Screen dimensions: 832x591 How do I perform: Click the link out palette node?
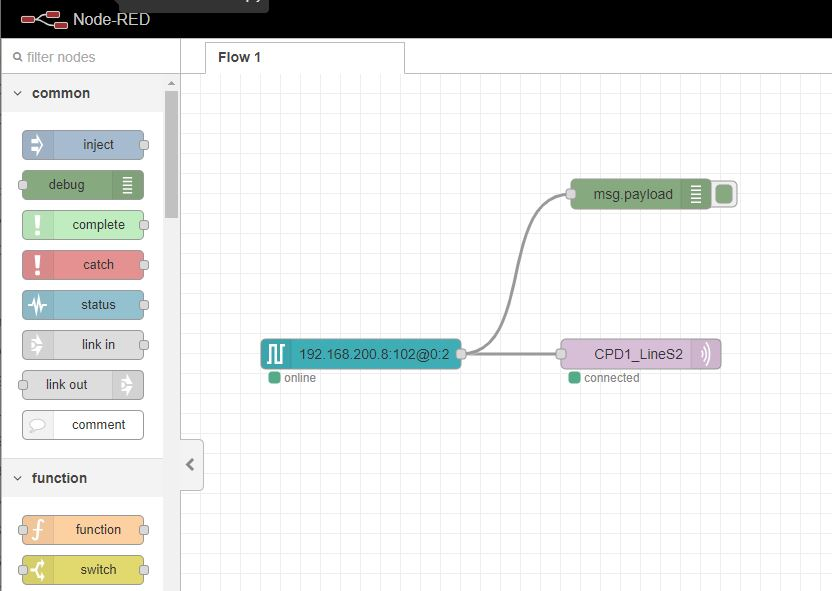(x=82, y=385)
